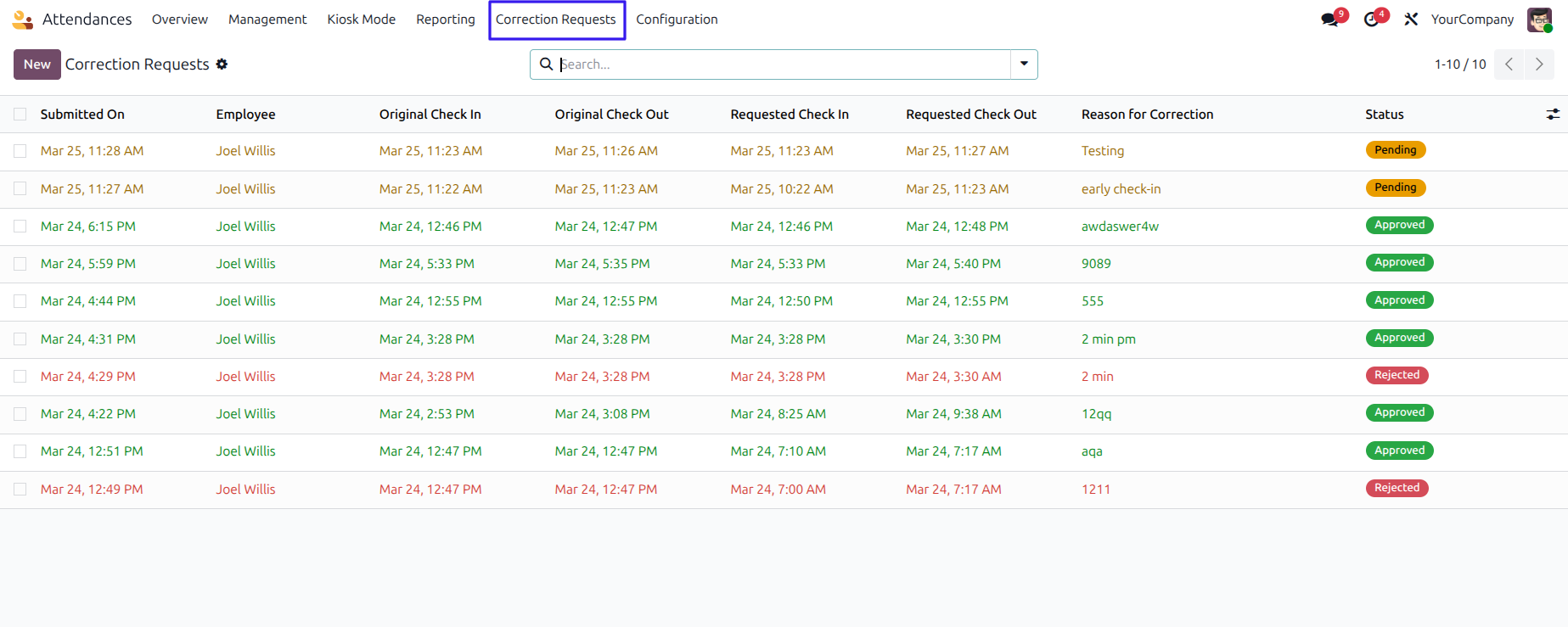Open the Overview menu
Viewport: 1568px width, 627px height.
pos(180,20)
